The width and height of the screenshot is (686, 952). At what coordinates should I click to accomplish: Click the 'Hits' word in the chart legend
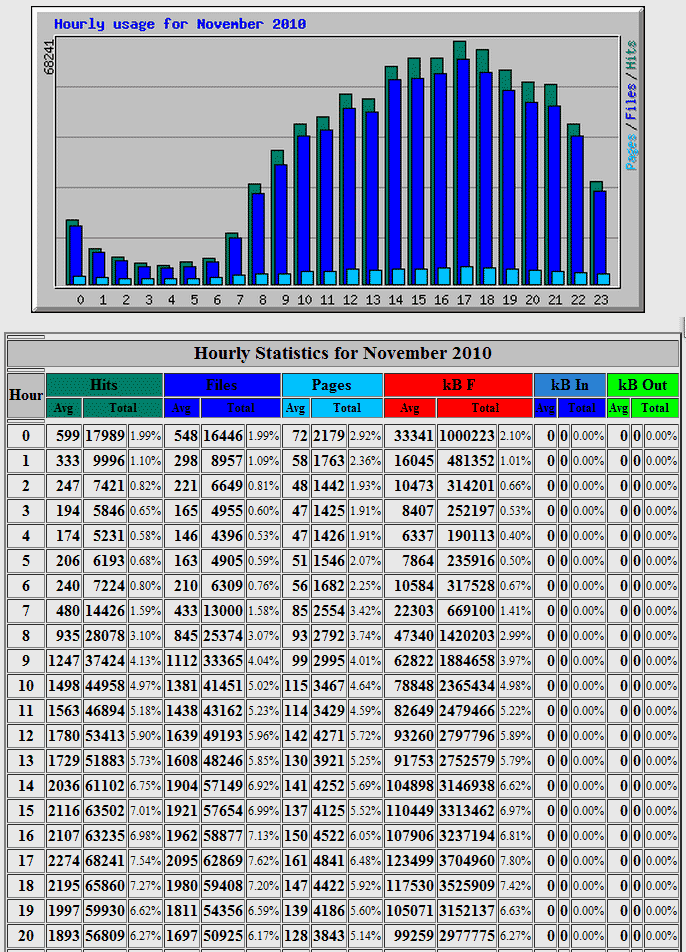click(631, 55)
